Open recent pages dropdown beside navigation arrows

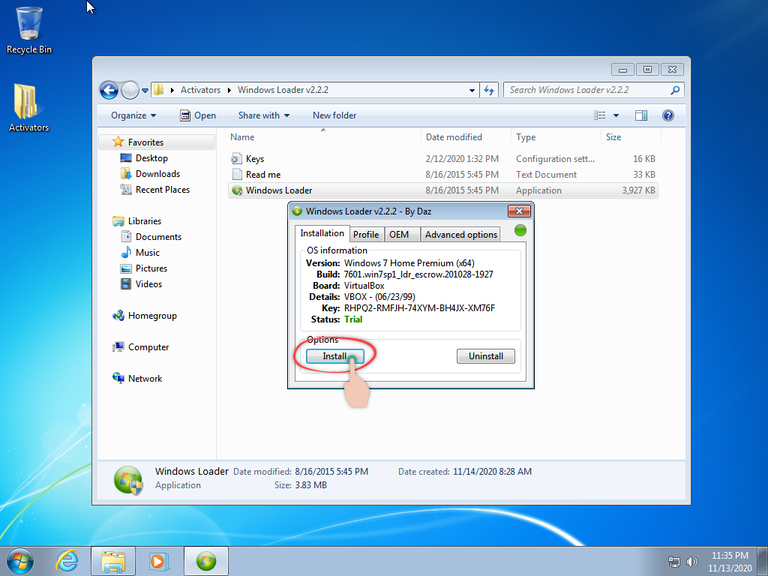pos(145,90)
